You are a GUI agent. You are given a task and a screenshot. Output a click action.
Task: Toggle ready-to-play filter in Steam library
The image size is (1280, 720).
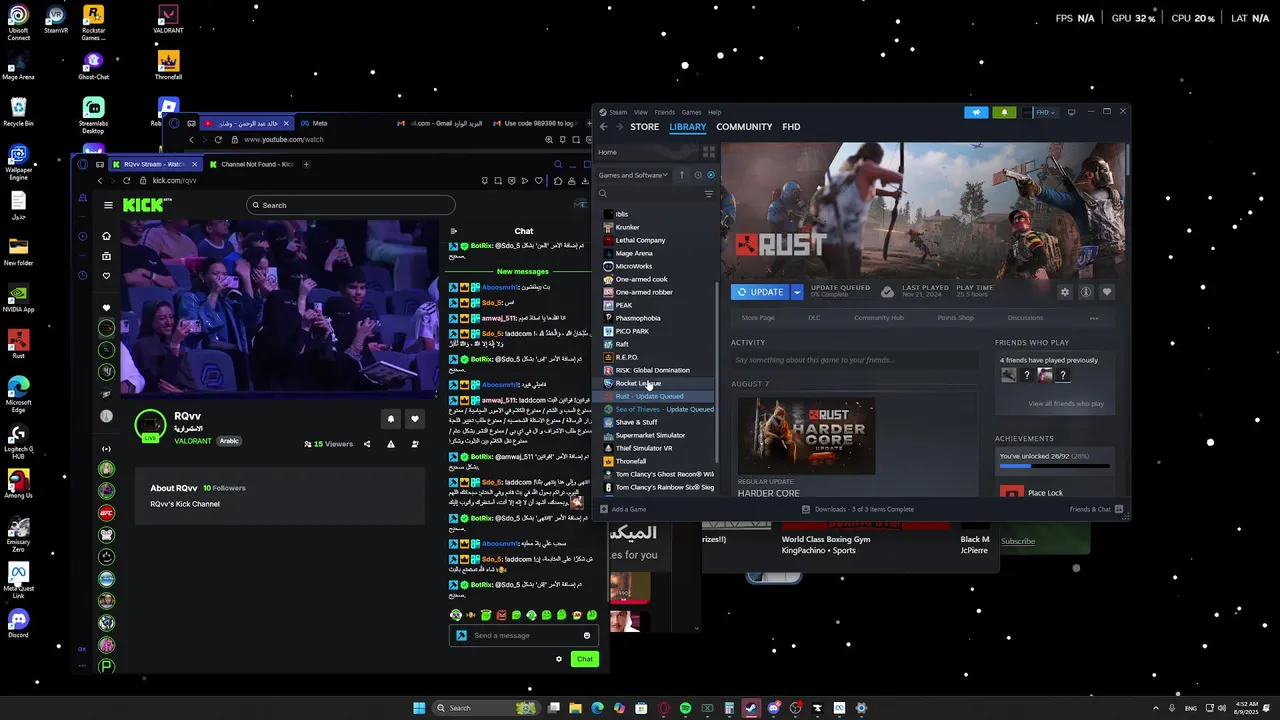coord(711,175)
